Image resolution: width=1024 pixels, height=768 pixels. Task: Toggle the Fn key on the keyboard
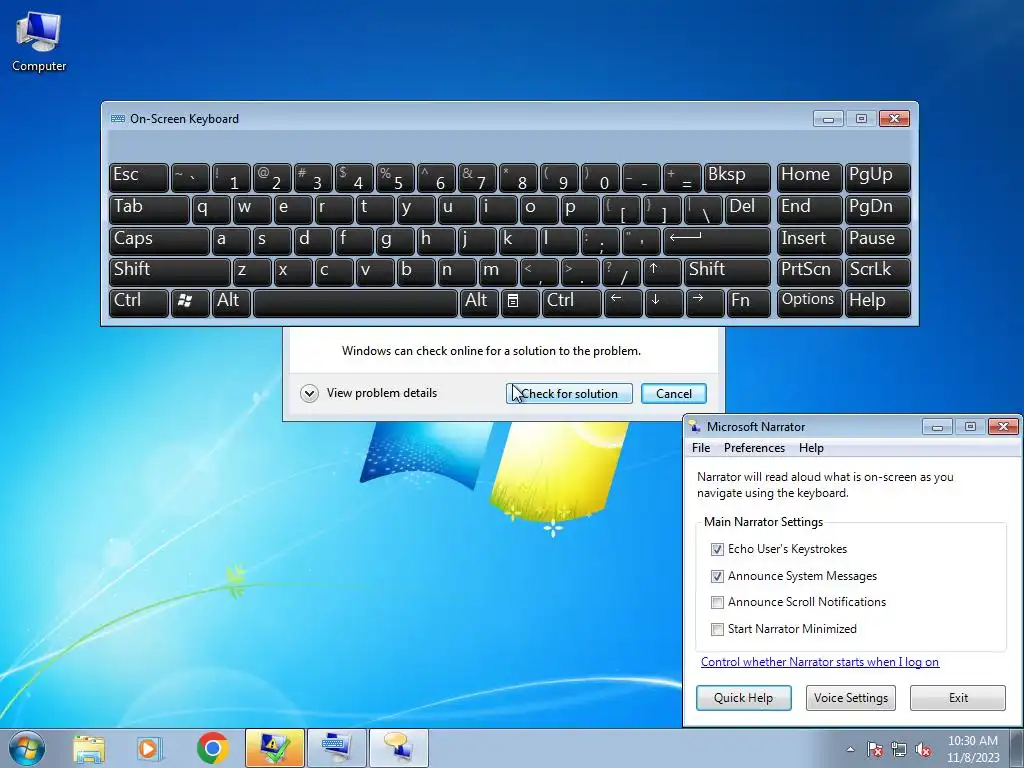click(748, 304)
